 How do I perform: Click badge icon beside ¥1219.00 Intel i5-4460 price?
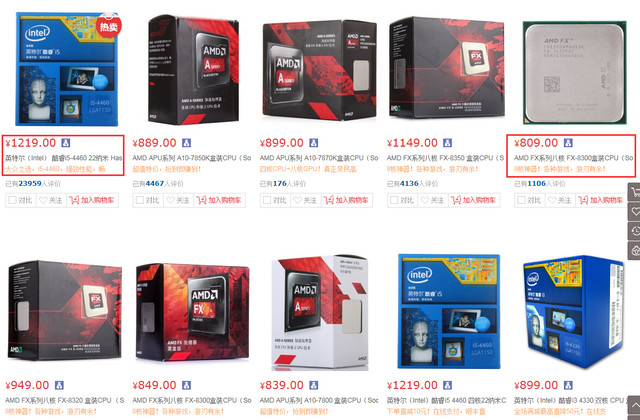[66, 143]
